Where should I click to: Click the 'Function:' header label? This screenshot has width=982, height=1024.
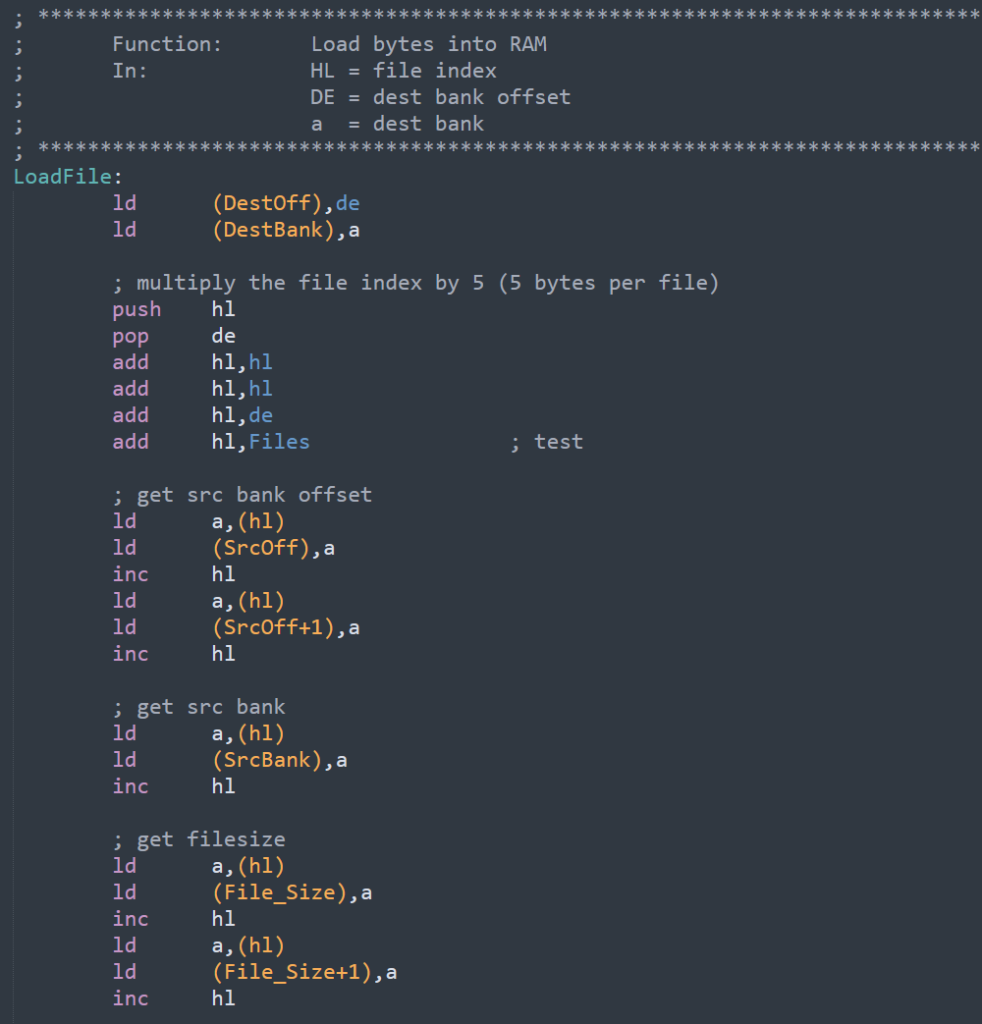[167, 44]
